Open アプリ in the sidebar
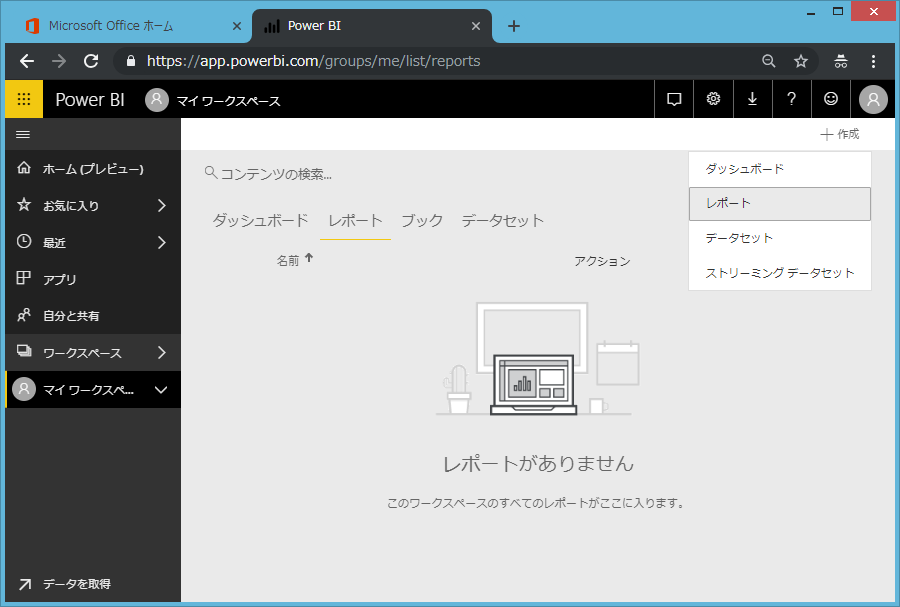900x607 pixels. pyautogui.click(x=93, y=279)
